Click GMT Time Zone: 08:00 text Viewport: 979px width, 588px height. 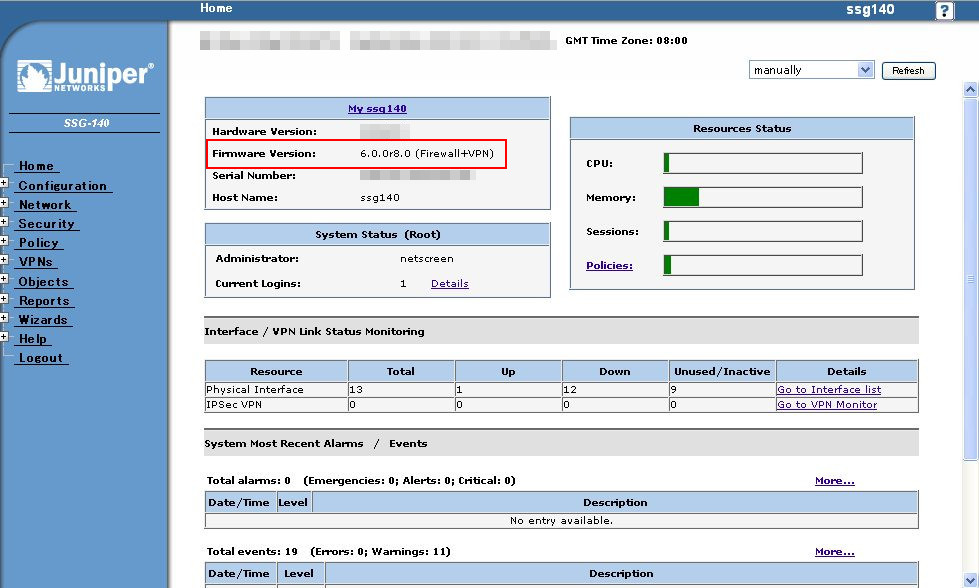626,41
